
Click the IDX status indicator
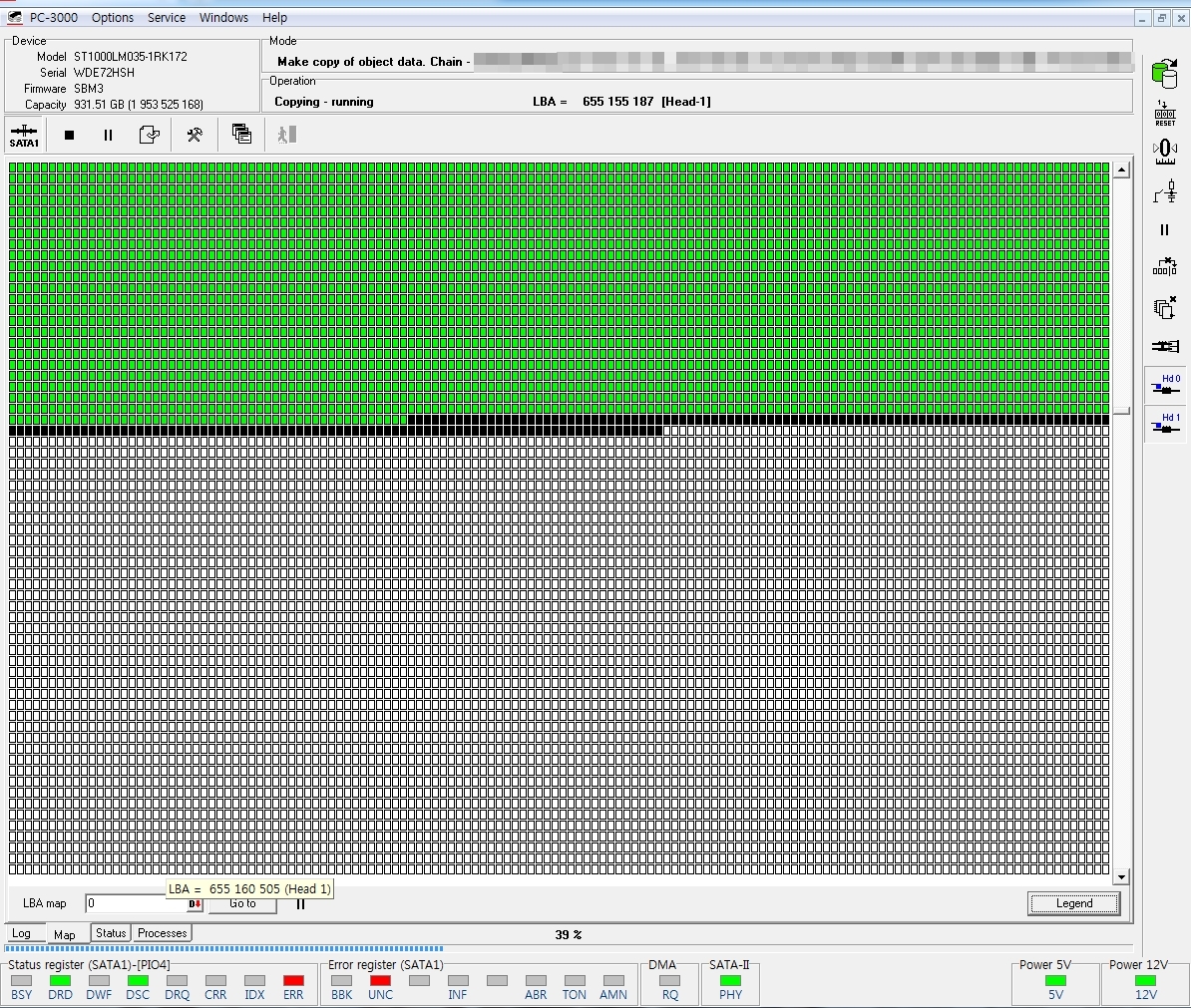click(x=254, y=981)
